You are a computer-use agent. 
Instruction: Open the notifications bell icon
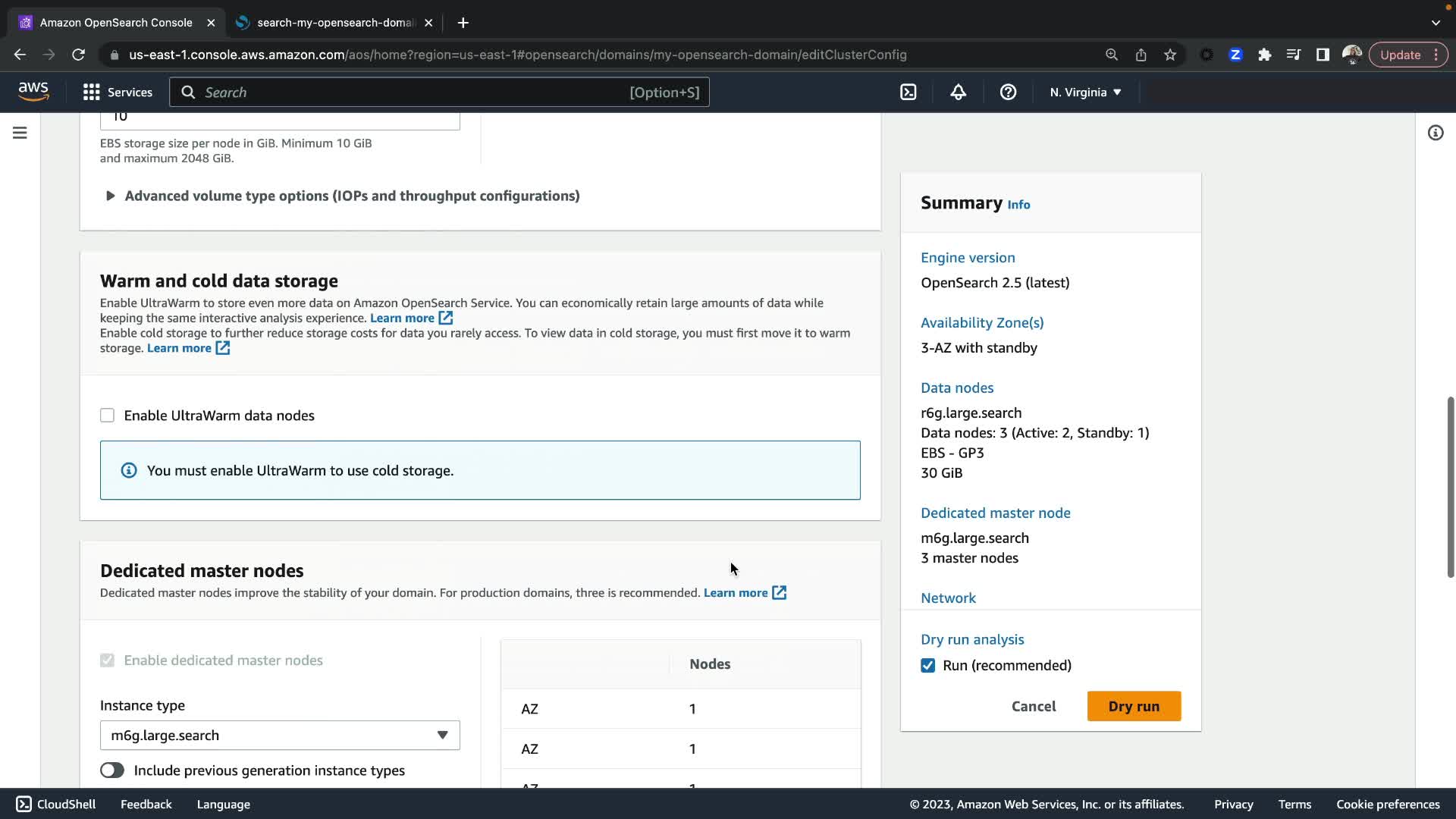(x=958, y=93)
